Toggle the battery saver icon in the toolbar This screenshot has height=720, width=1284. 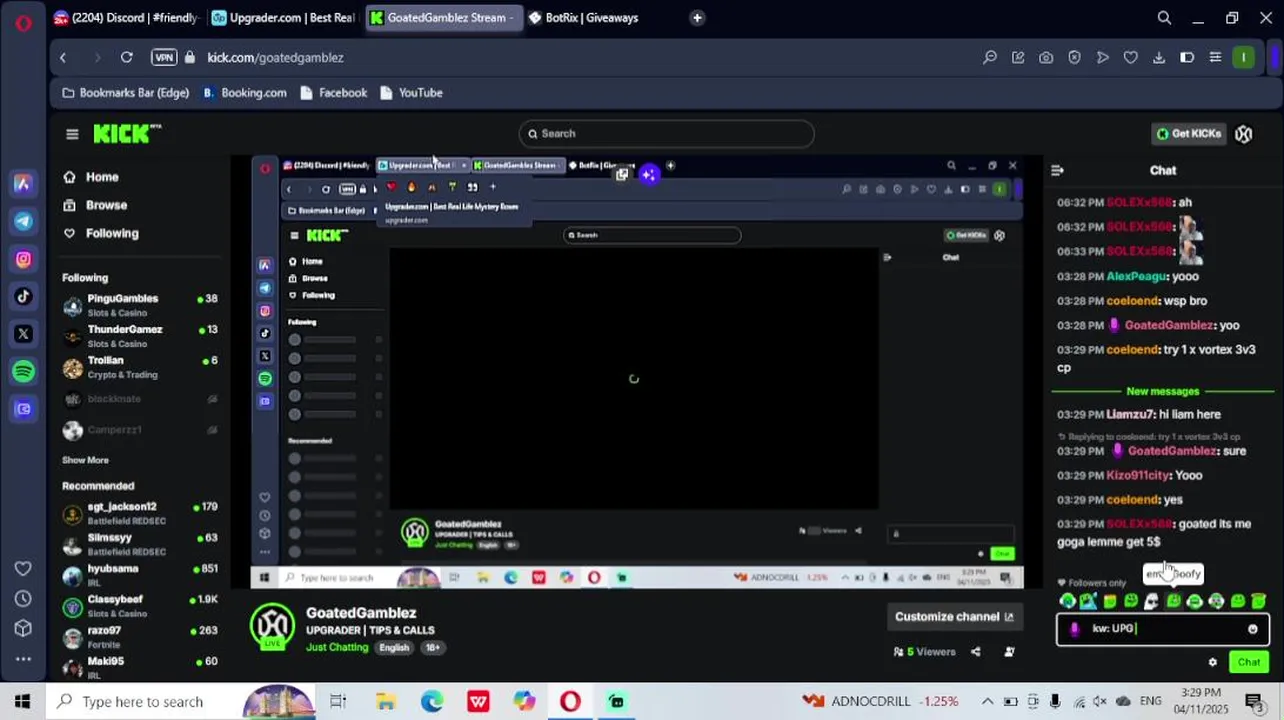pos(1187,58)
